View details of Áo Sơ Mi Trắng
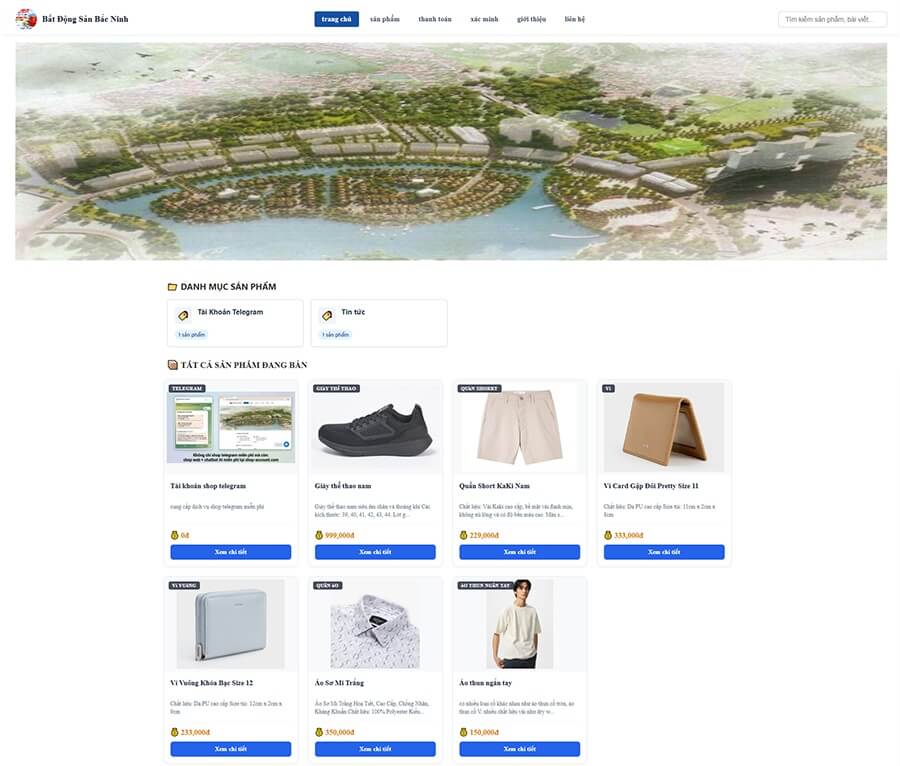The image size is (900, 766). [375, 749]
